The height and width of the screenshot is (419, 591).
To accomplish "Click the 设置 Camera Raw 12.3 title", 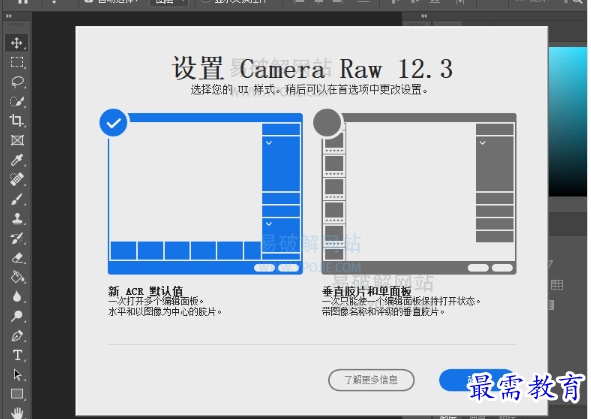I will pos(312,69).
